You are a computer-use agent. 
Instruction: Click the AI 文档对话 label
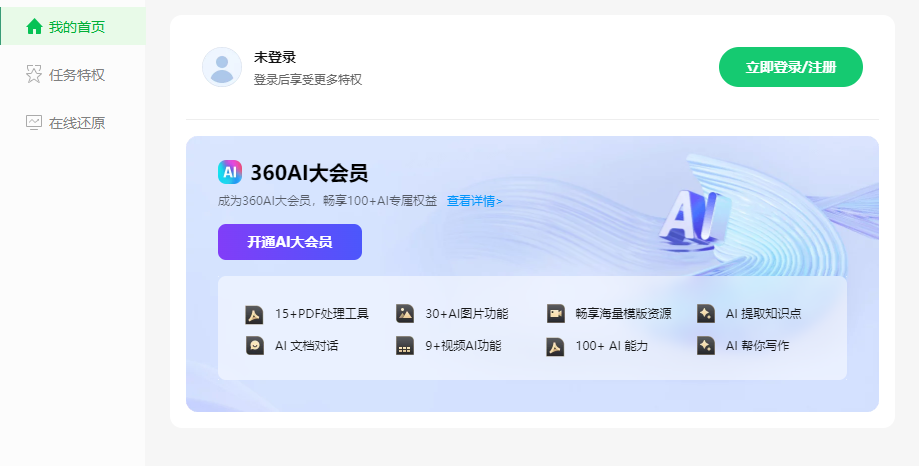point(307,346)
